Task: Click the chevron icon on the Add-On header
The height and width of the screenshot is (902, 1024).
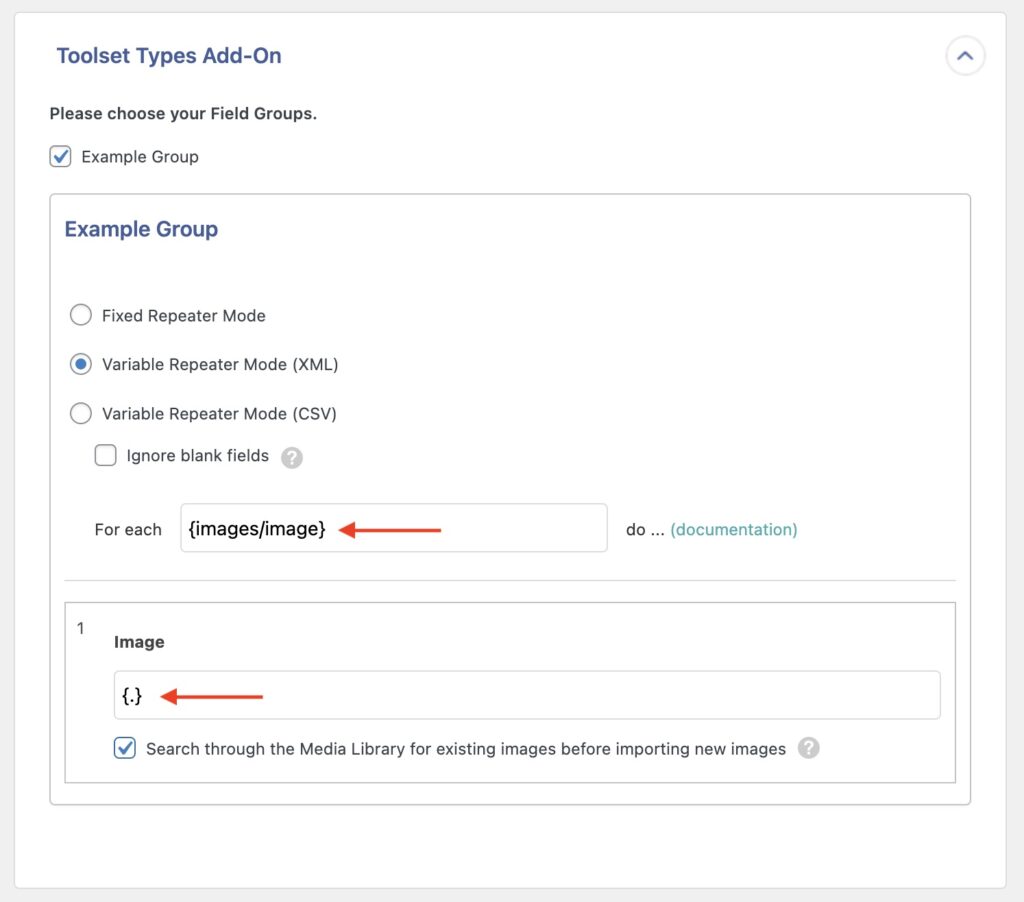Action: (x=964, y=56)
